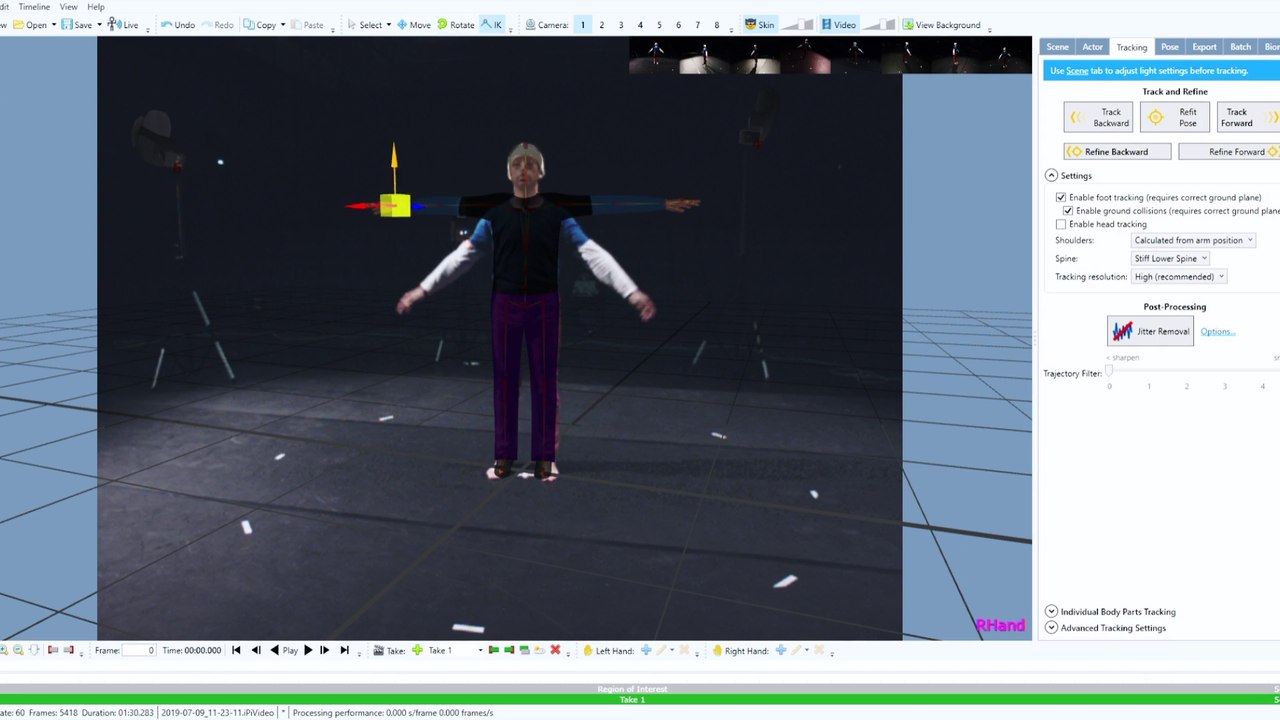Open the Tracking resolution dropdown
The image size is (1280, 720).
point(1179,276)
